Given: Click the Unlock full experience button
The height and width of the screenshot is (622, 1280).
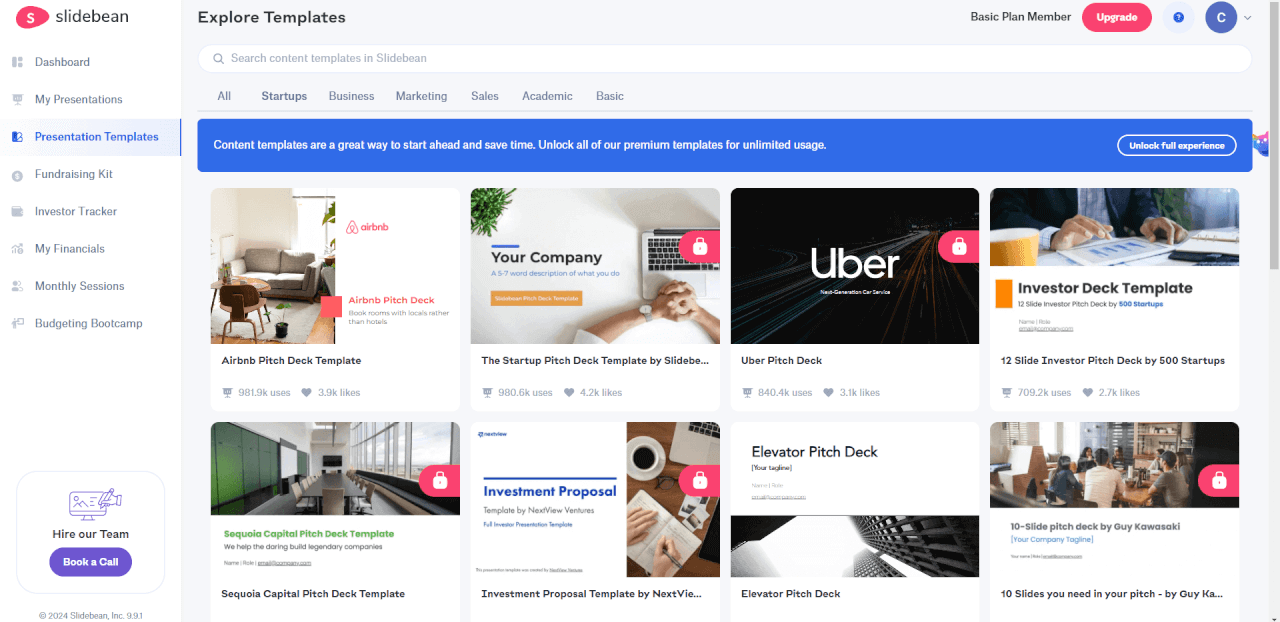Looking at the screenshot, I should point(1176,146).
